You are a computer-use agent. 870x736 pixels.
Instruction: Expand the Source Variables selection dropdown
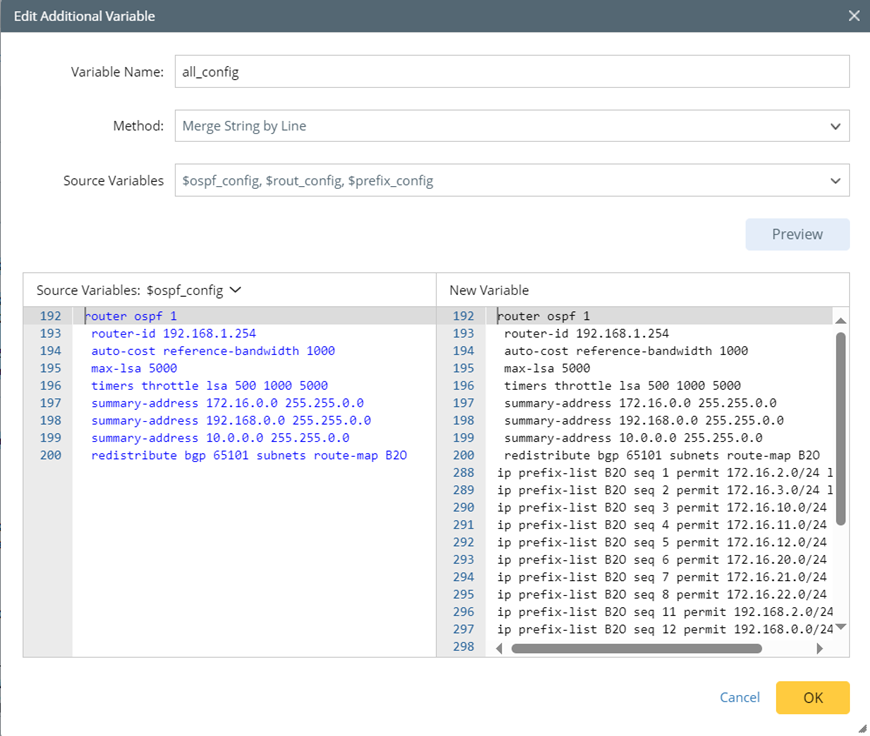click(511, 181)
